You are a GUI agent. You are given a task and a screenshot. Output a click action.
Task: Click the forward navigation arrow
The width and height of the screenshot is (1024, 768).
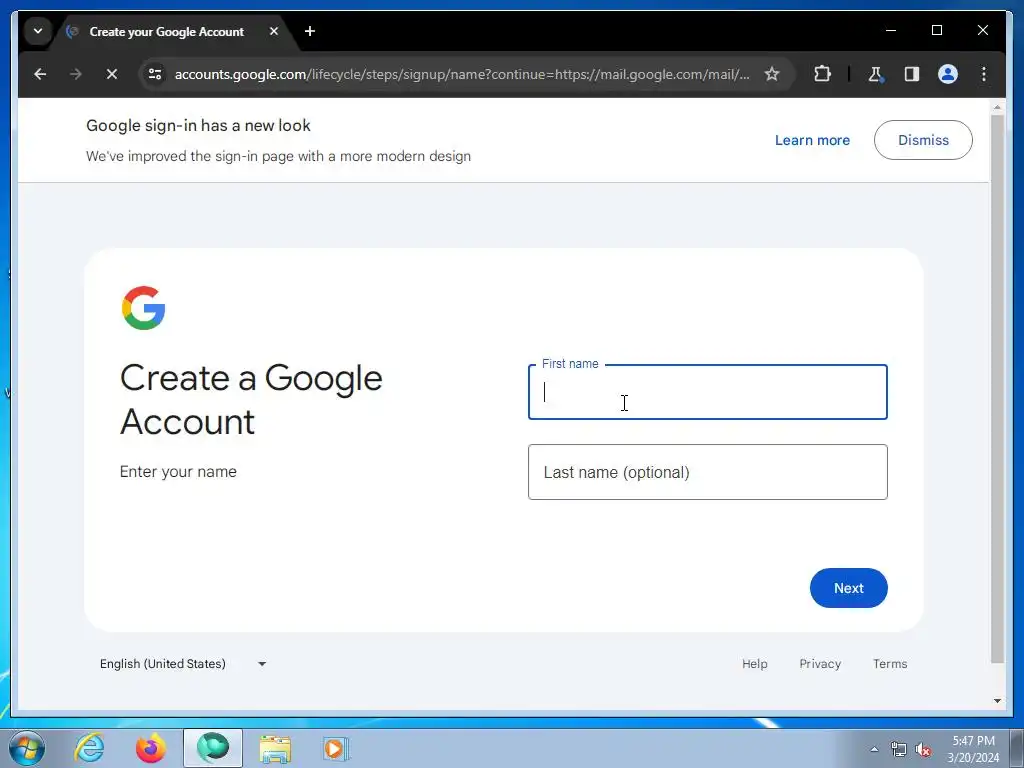click(x=76, y=74)
